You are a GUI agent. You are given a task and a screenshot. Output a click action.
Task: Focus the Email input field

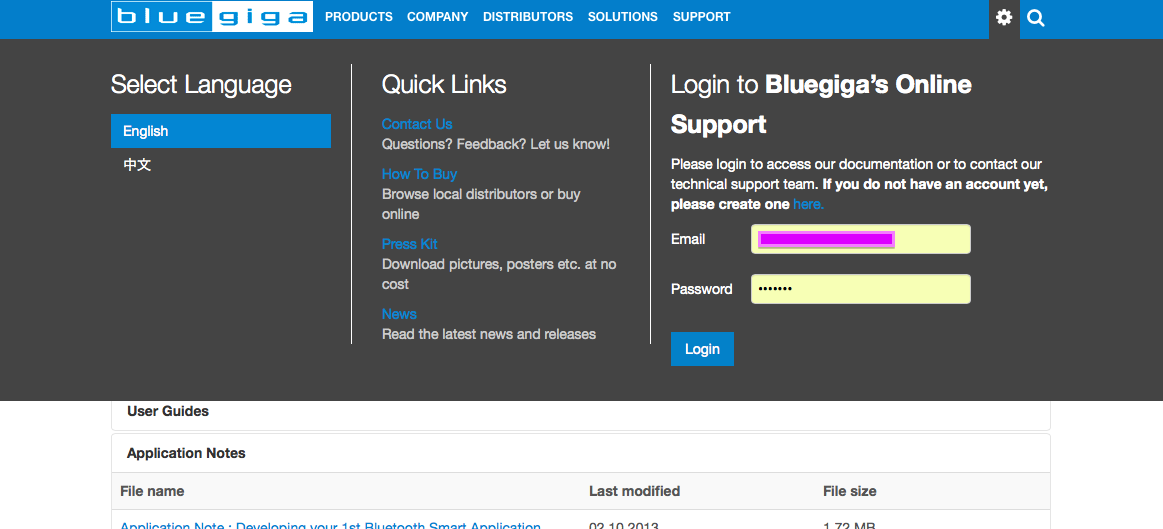(x=860, y=239)
